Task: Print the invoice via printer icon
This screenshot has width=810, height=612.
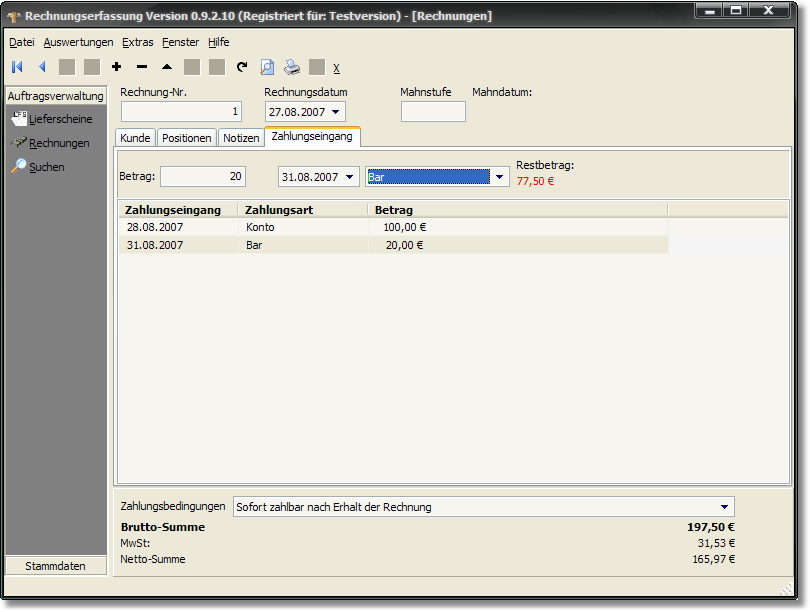Action: click(292, 67)
